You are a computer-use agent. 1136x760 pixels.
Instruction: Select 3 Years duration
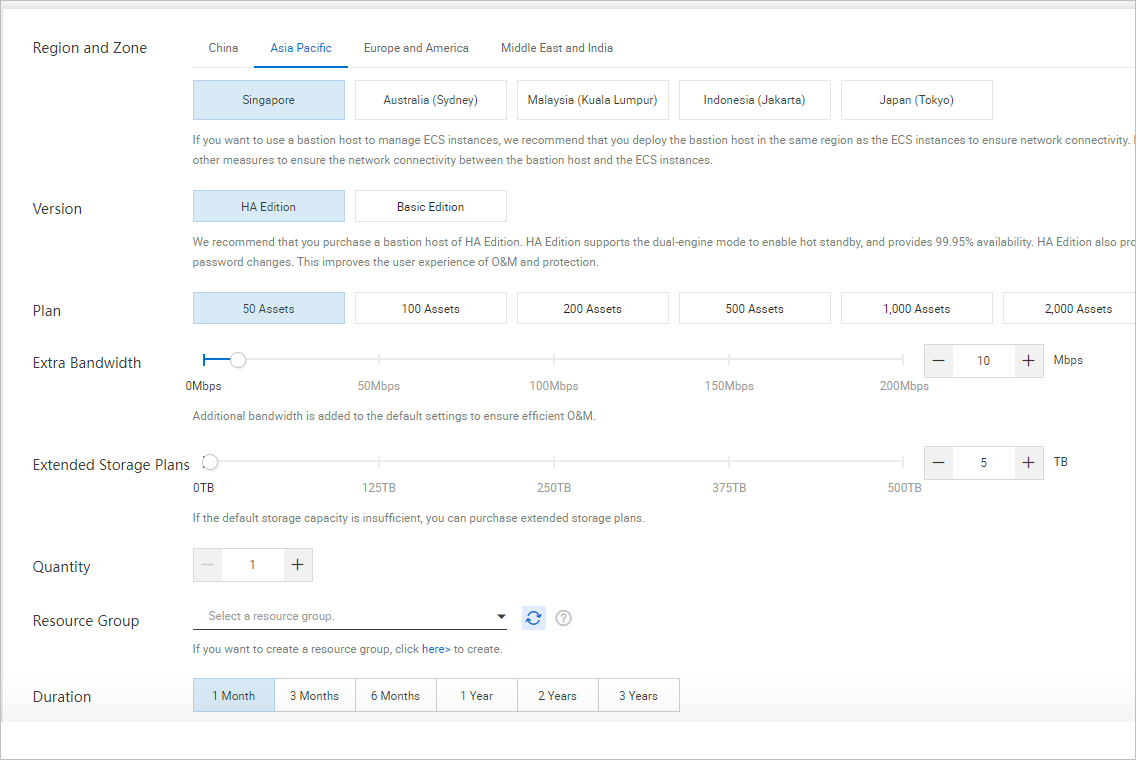[638, 696]
